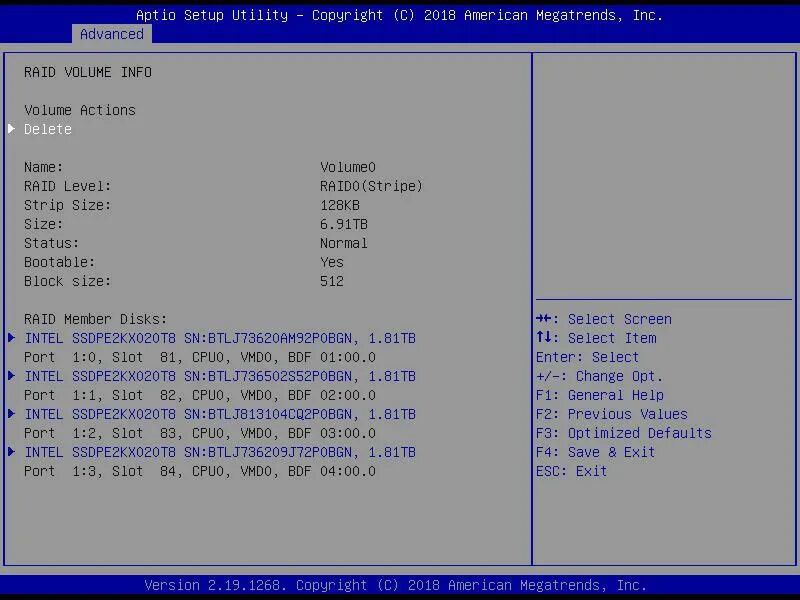Click the Select Screen help line

pyautogui.click(x=604, y=319)
